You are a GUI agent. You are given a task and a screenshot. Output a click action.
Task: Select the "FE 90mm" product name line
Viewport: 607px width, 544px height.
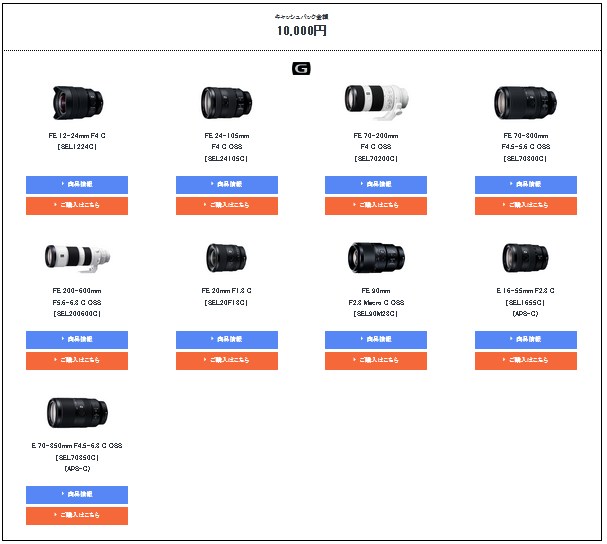click(376, 290)
